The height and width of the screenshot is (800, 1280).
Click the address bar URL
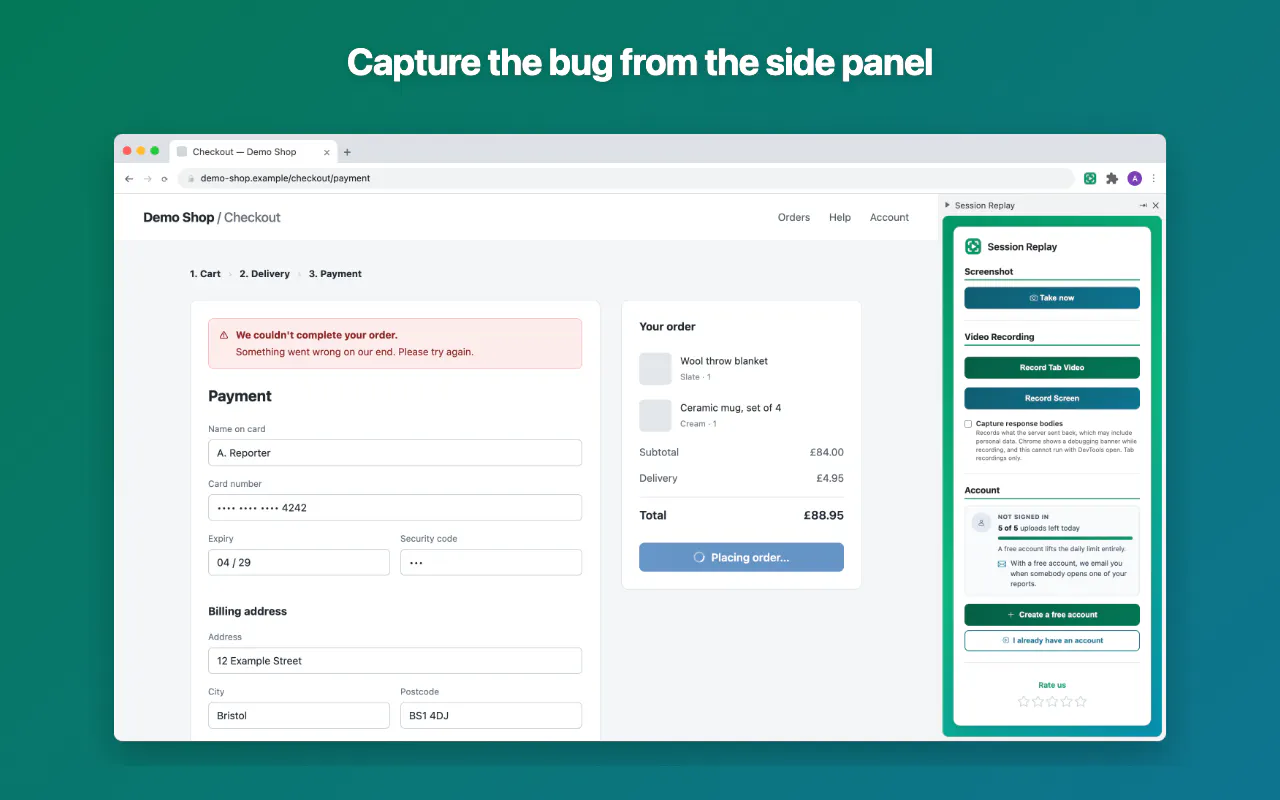(x=285, y=178)
